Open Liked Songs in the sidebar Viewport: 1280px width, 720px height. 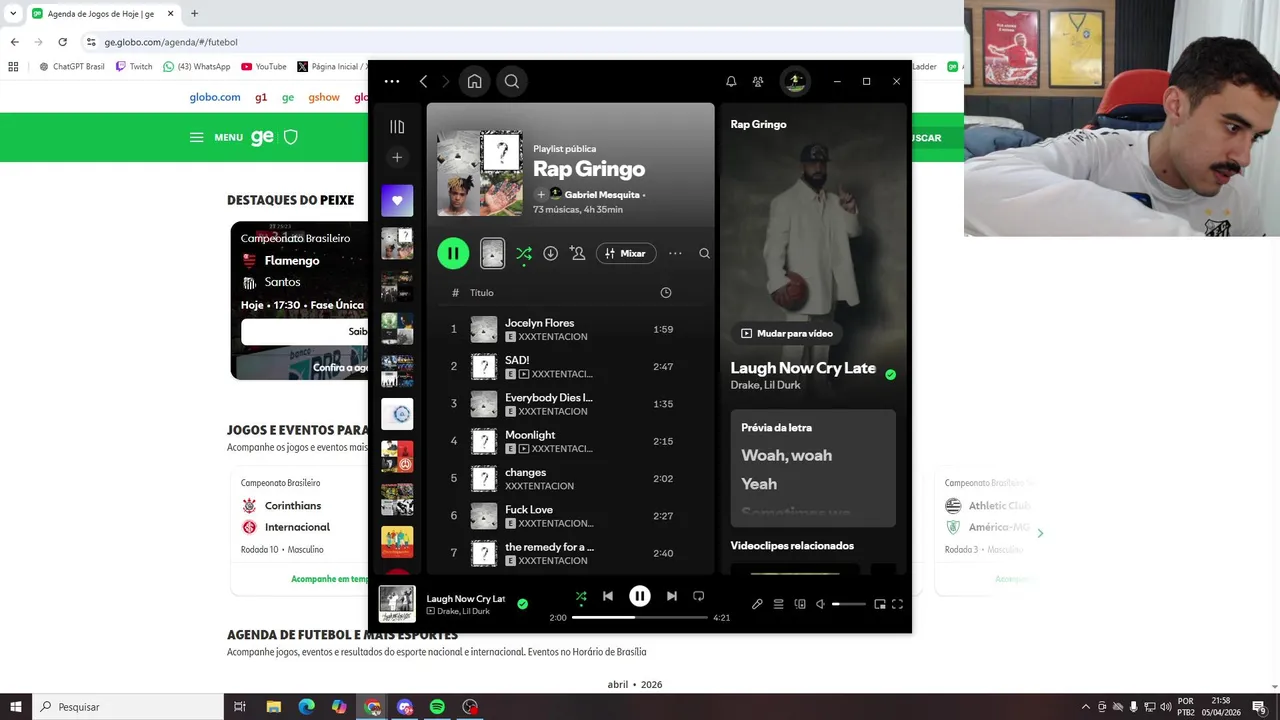(397, 201)
